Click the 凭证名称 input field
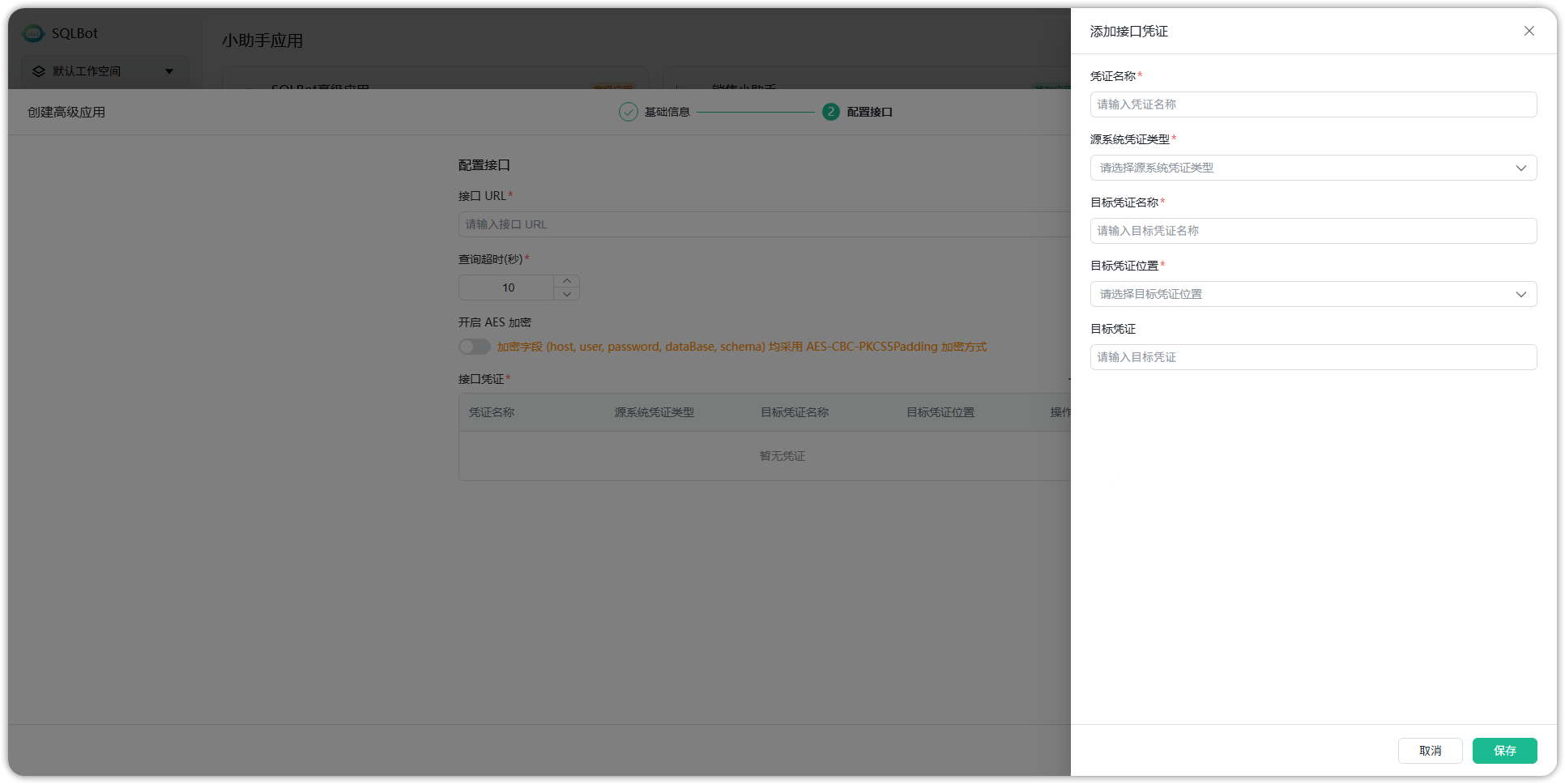This screenshot has height=784, width=1565. click(x=1312, y=104)
